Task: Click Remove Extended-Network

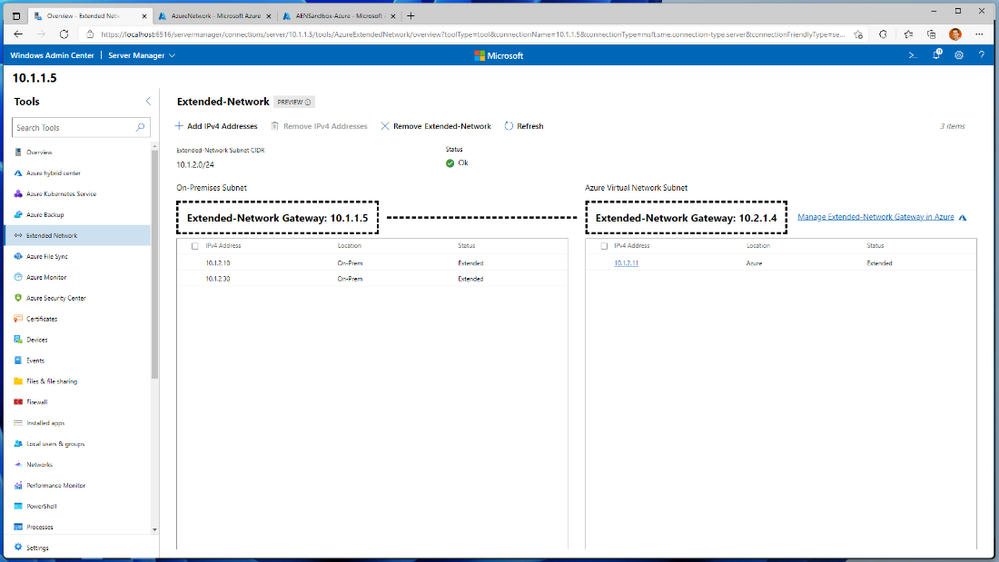Action: [436, 126]
